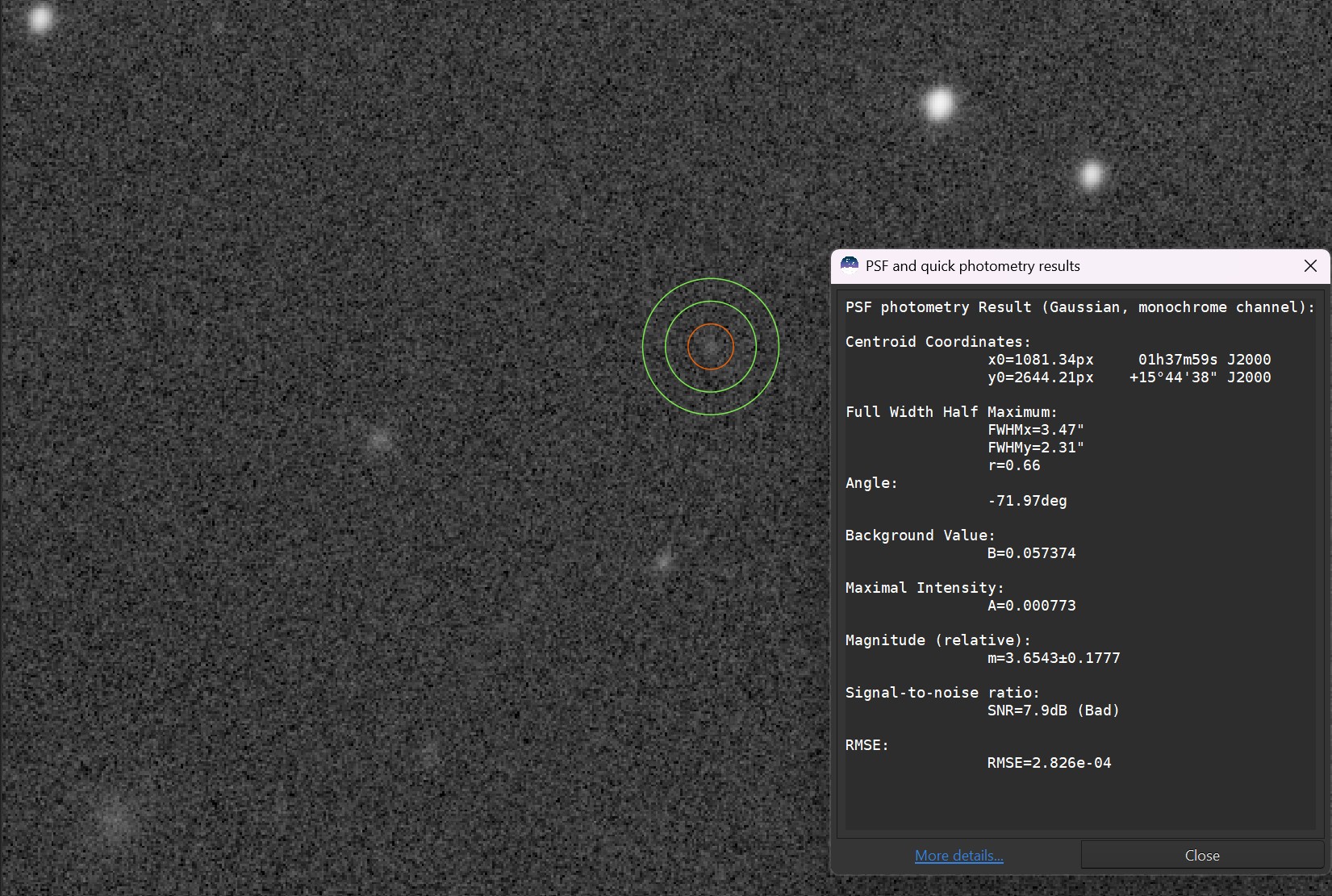Select the brightest star in the upper right
This screenshot has height=896, width=1332.
939,104
